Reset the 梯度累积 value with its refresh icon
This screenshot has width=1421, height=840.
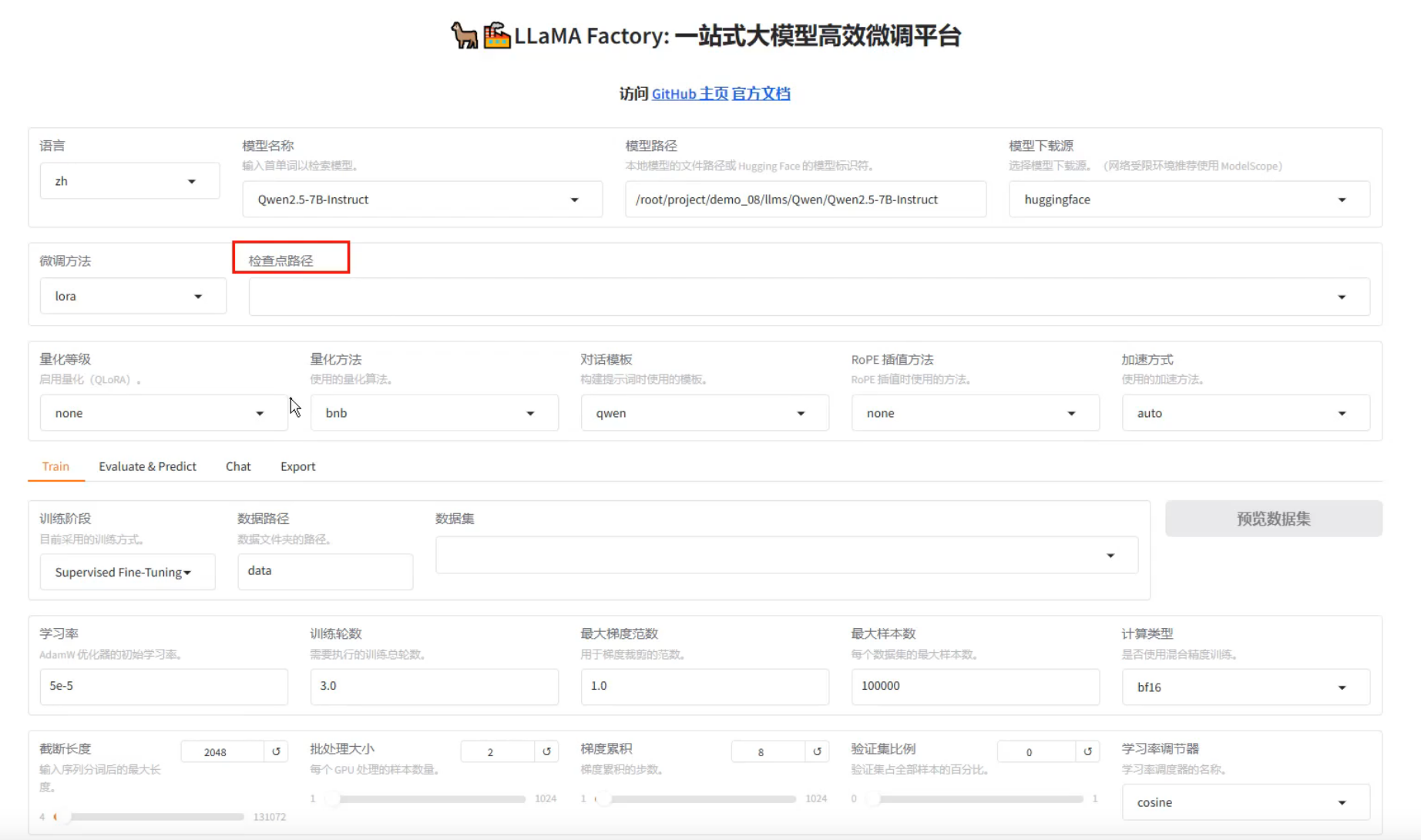click(817, 751)
